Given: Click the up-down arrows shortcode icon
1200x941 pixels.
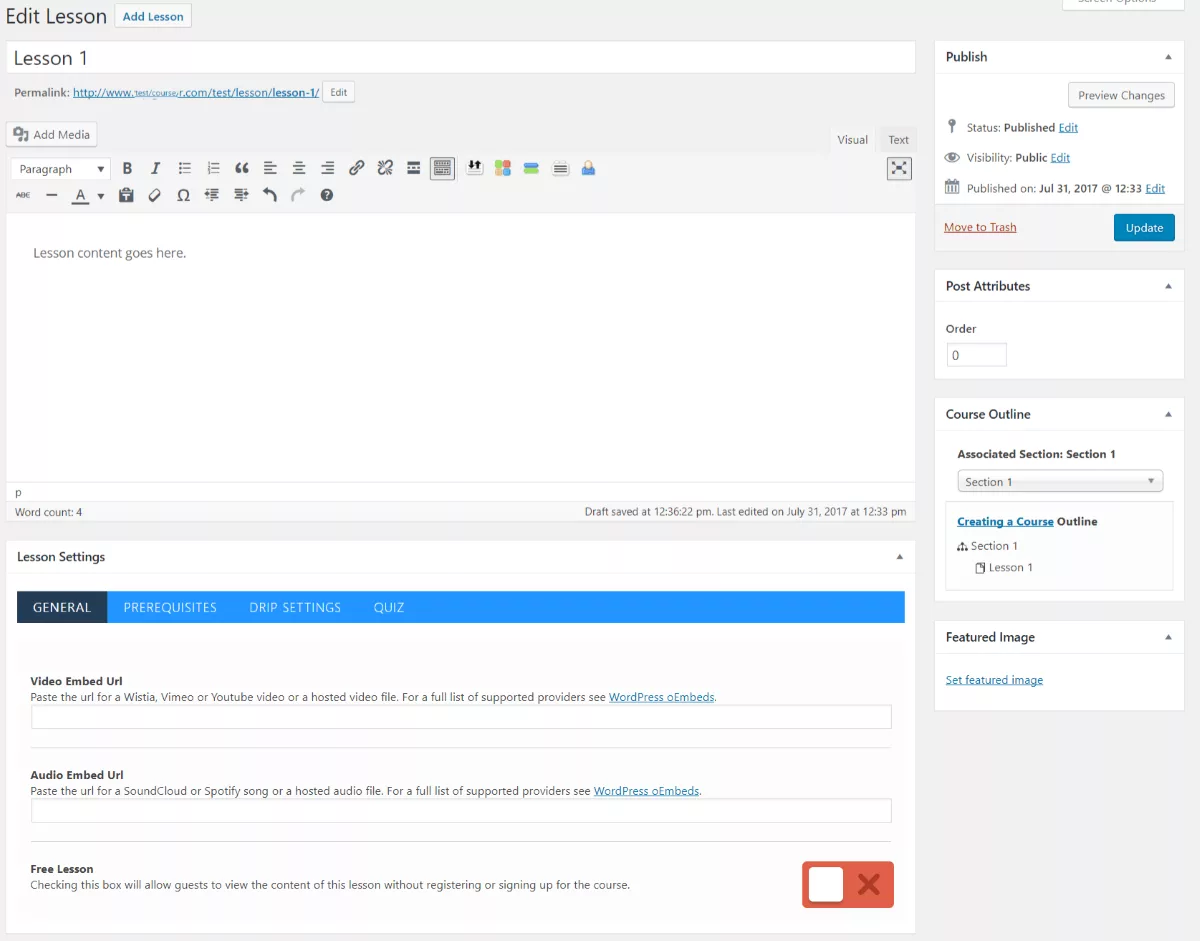Looking at the screenshot, I should 475,168.
